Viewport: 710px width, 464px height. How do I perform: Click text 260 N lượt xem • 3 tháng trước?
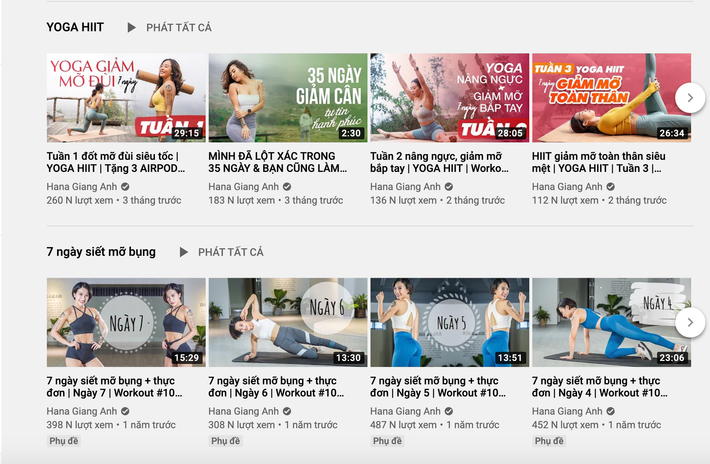[x=114, y=200]
